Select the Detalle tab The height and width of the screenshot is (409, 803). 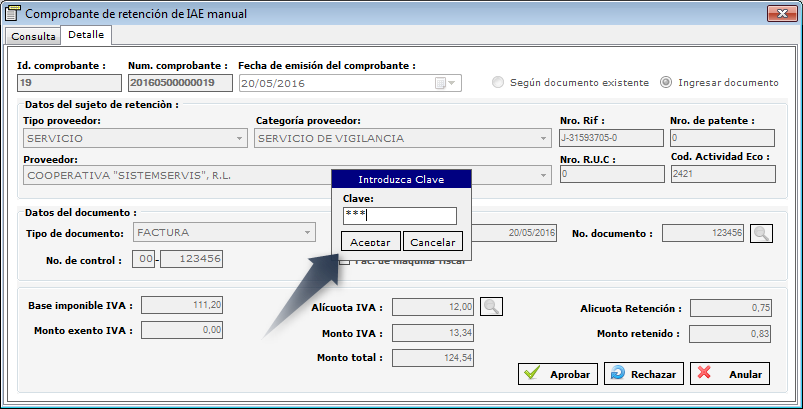tap(86, 35)
